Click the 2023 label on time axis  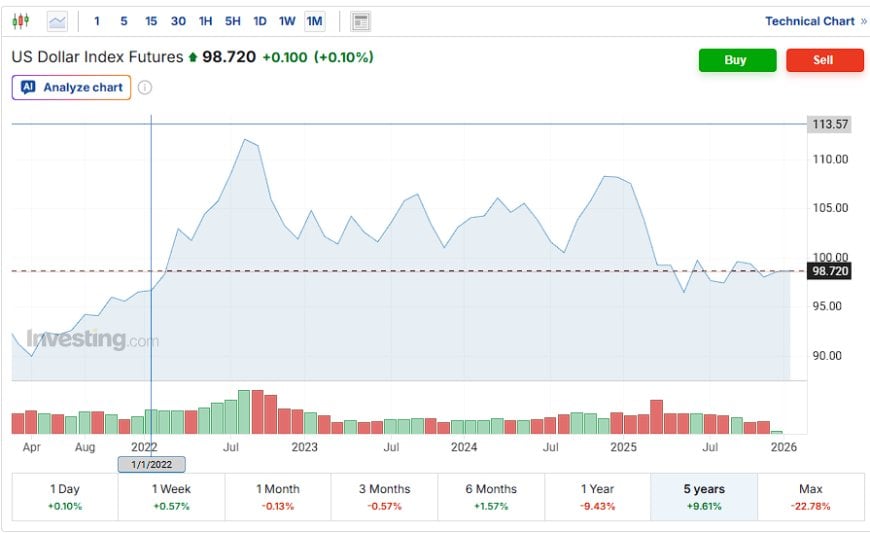click(305, 447)
